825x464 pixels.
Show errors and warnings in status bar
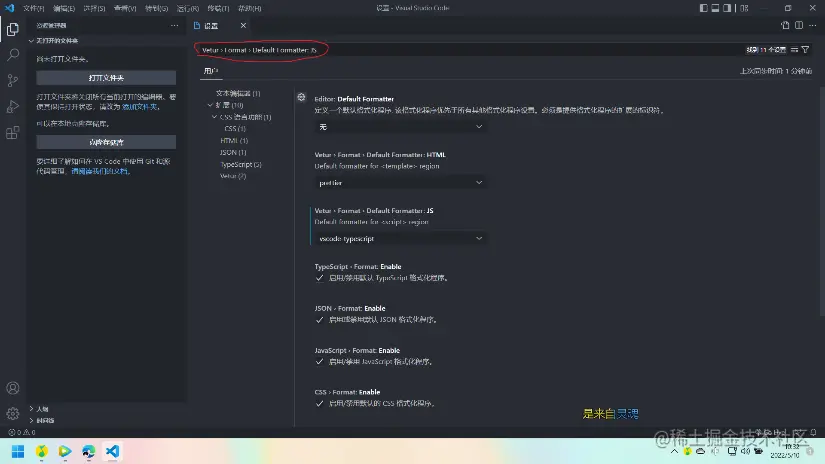click(x=22, y=432)
